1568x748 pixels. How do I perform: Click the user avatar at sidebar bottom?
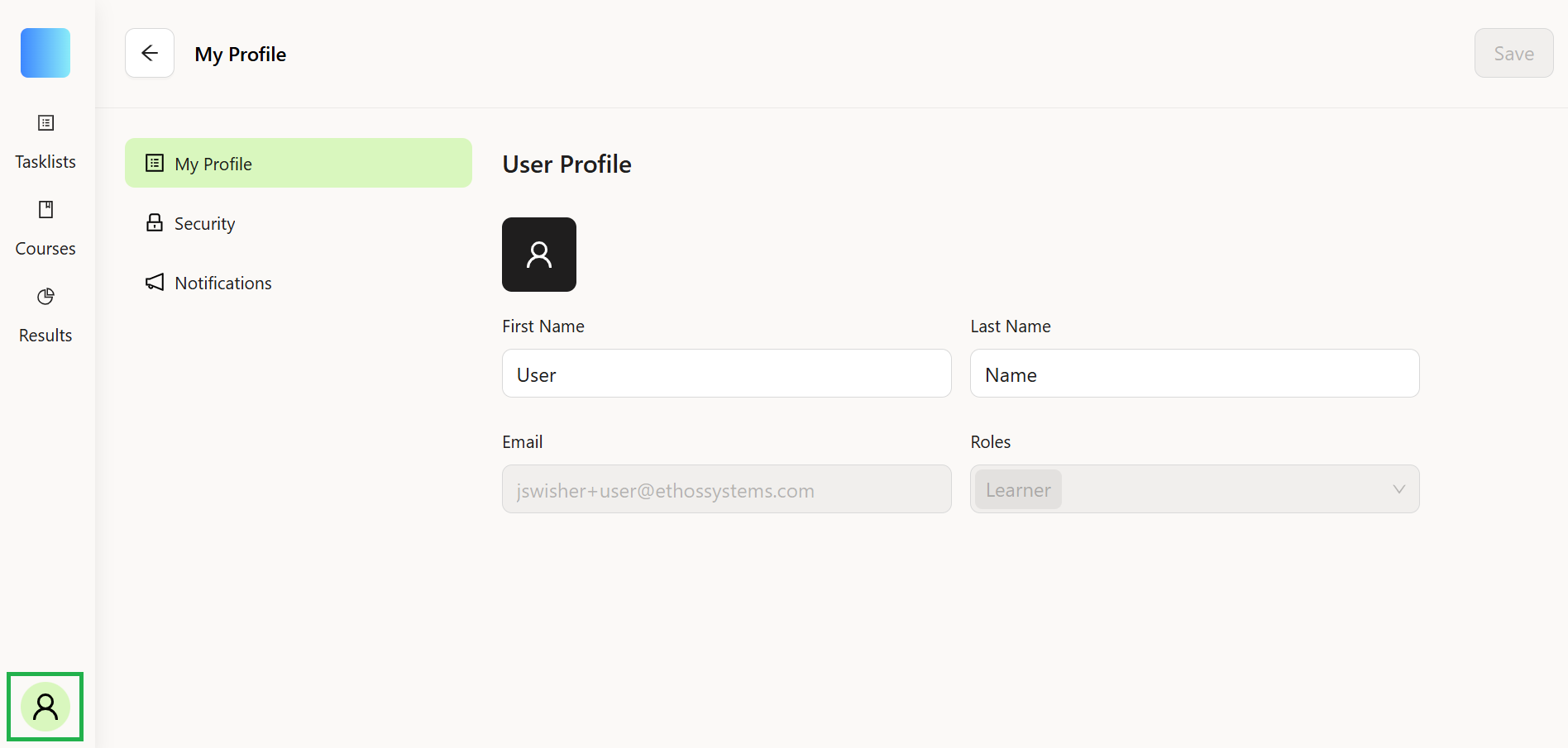tap(45, 707)
